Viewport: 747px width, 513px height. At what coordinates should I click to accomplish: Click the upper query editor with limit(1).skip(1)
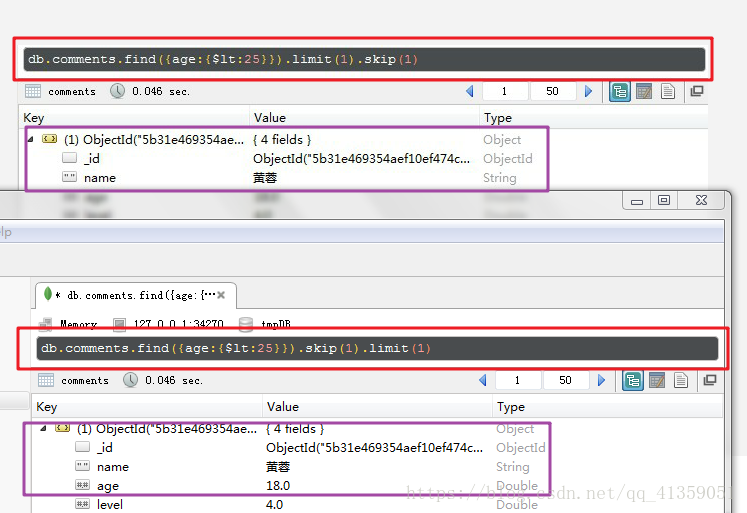(x=364, y=59)
